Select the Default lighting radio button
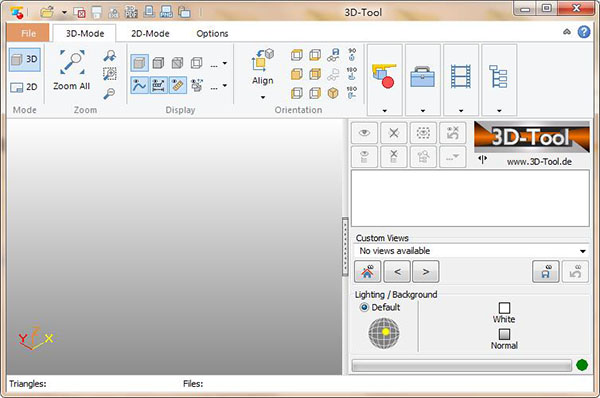Screen dimensions: 600x398 [x=364, y=307]
